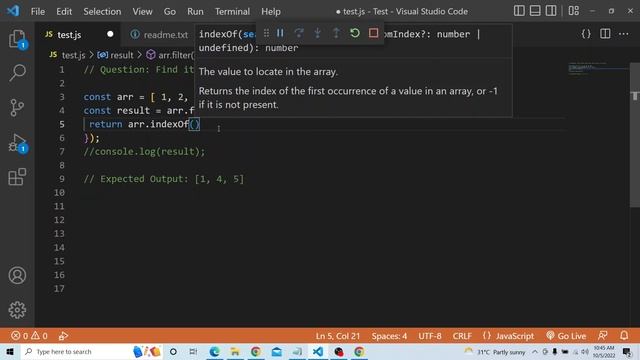Change encoding via UTF-8 status item
Image resolution: width=640 pixels, height=360 pixels.
click(430, 336)
